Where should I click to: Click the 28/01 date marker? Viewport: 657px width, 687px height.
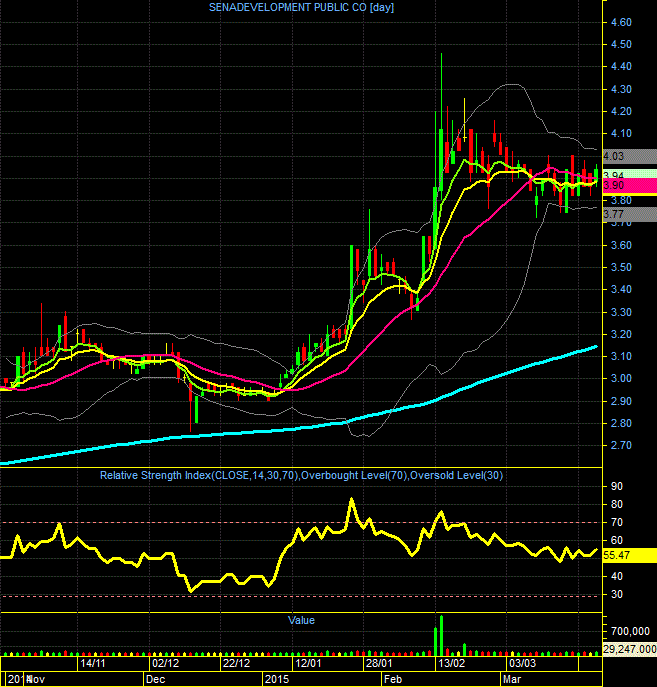point(379,663)
